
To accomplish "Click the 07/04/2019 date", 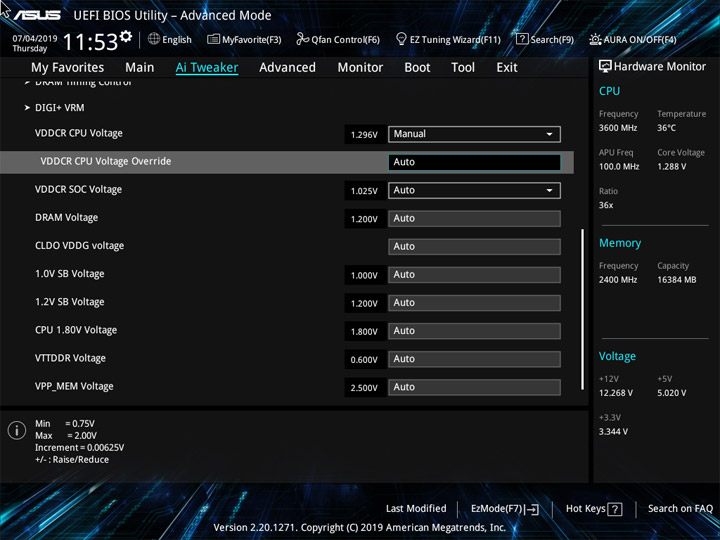I will click(34, 39).
